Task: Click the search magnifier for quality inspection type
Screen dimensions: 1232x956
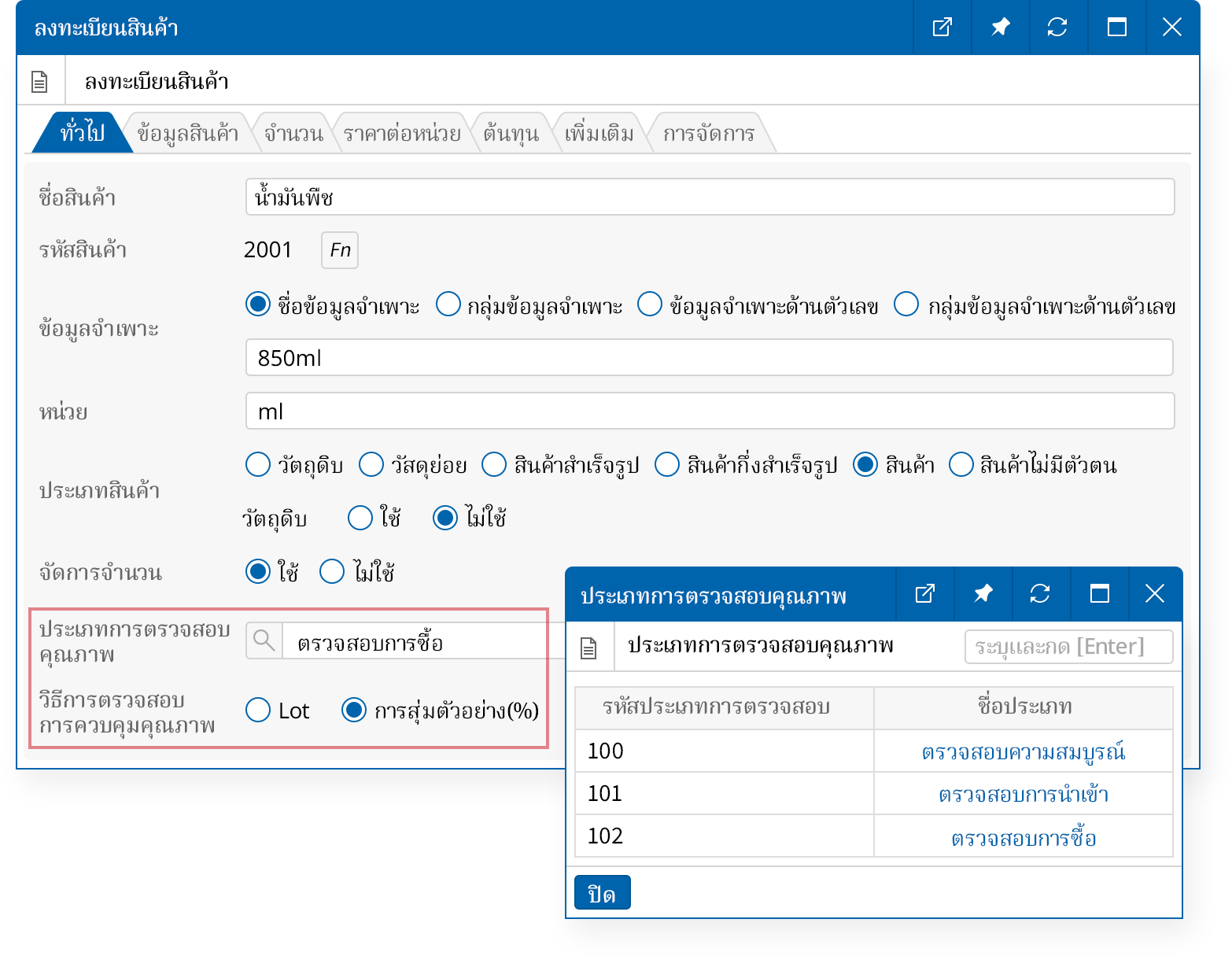Action: tap(264, 641)
